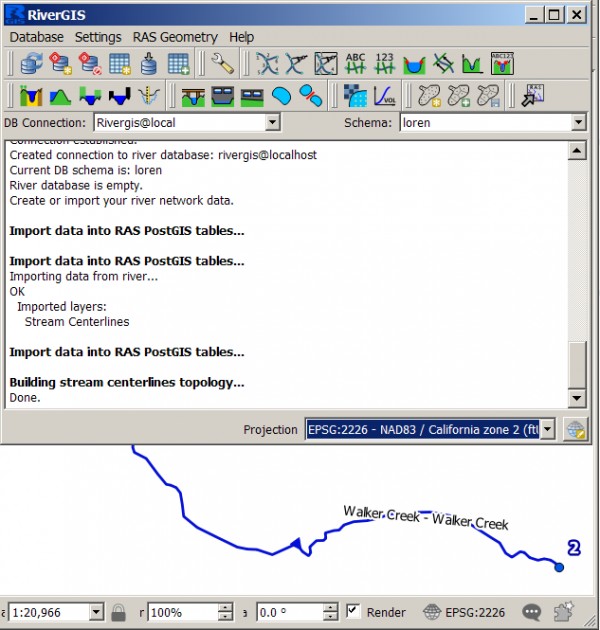
Task: Open the Database menu
Action: pos(36,37)
